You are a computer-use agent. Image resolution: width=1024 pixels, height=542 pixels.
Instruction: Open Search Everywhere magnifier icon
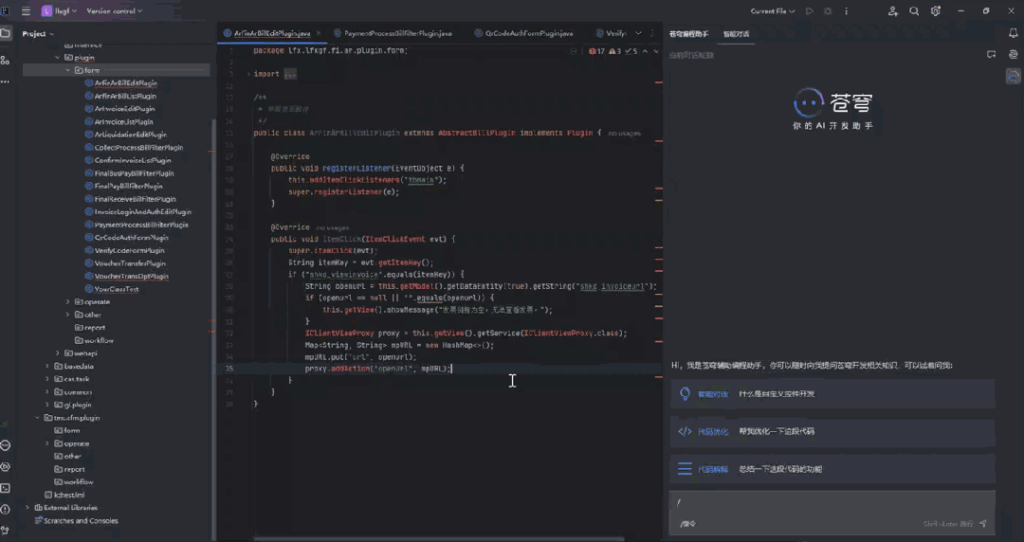click(912, 11)
